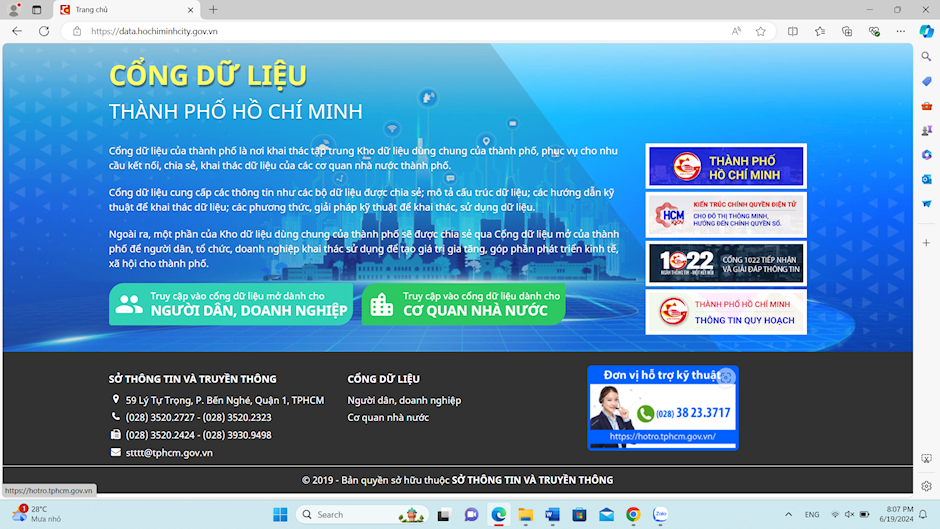Open Microsoft Store from taskbar
Viewport: 940px width, 529px height.
(x=579, y=515)
